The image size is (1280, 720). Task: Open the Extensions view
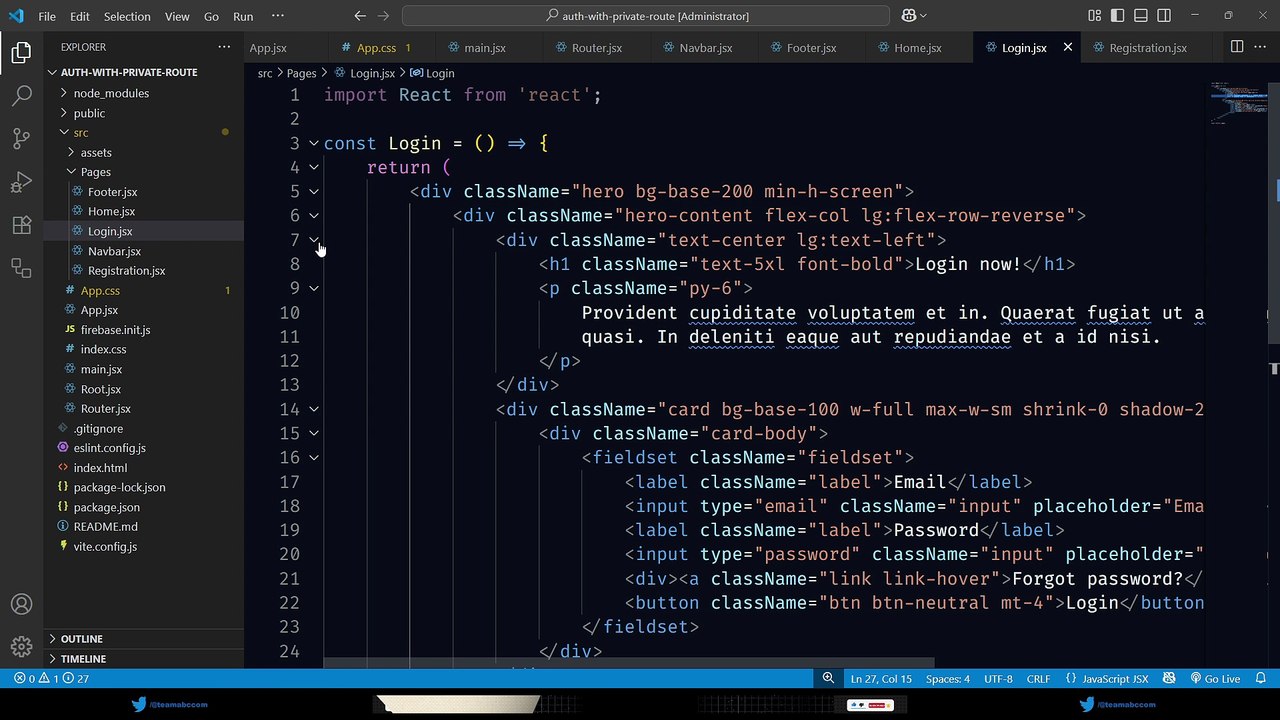coord(21,225)
